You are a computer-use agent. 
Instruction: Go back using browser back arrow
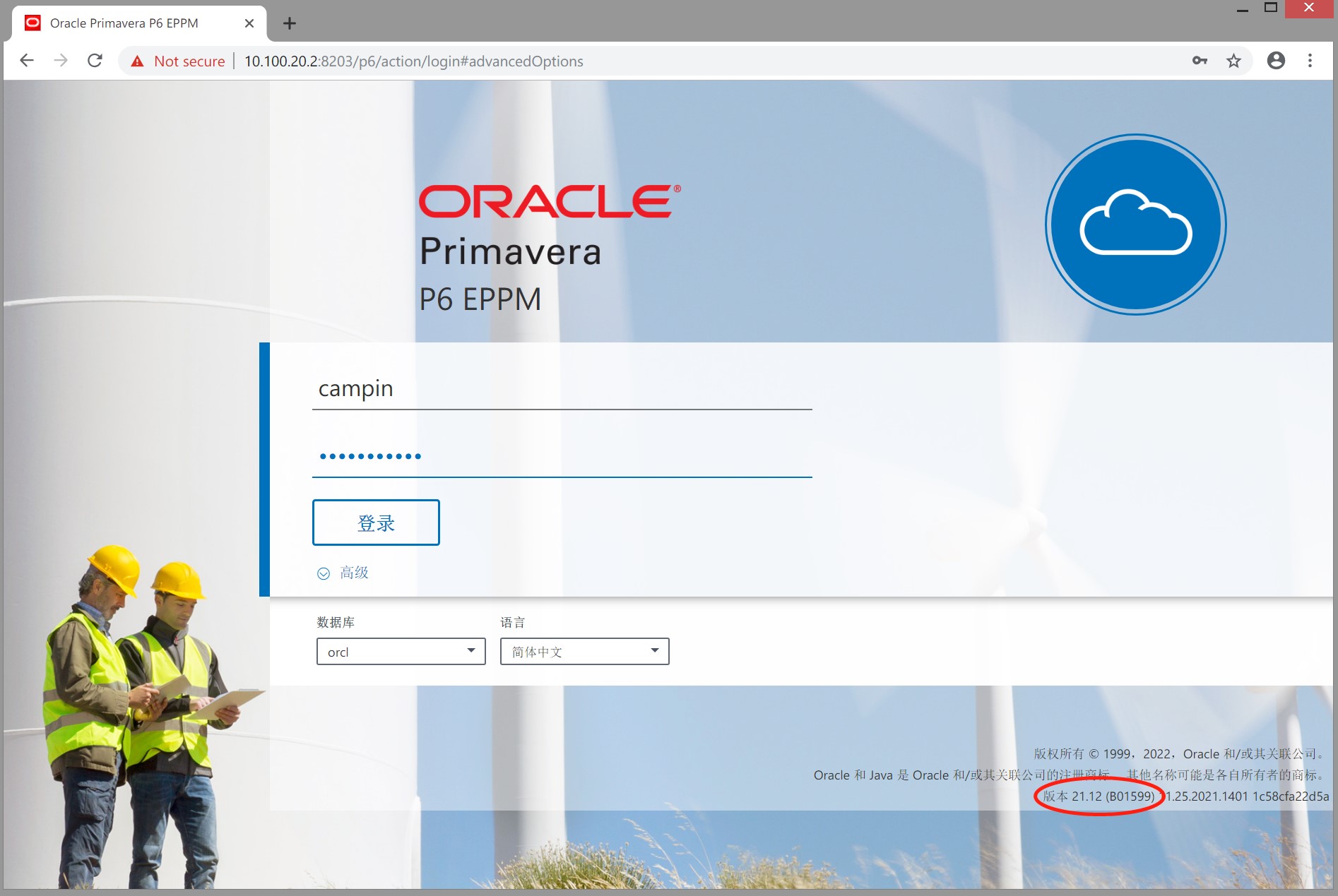27,61
